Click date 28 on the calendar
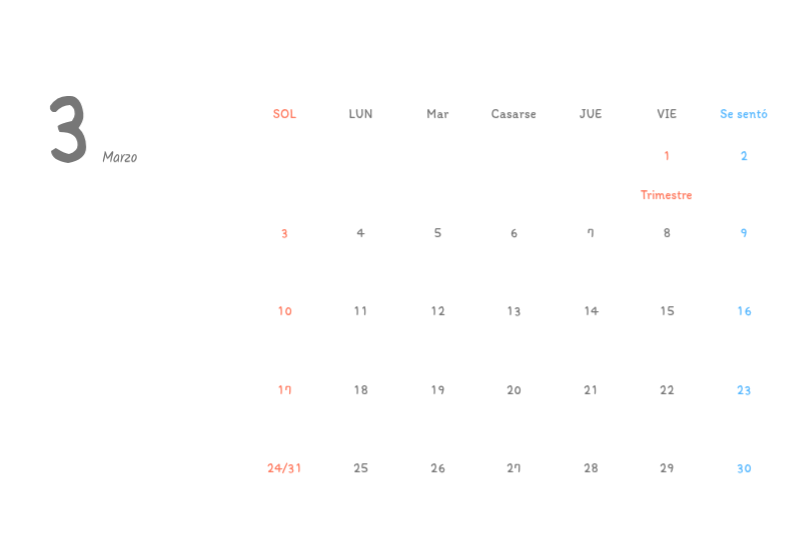Viewport: 800px width, 549px height. [591, 468]
